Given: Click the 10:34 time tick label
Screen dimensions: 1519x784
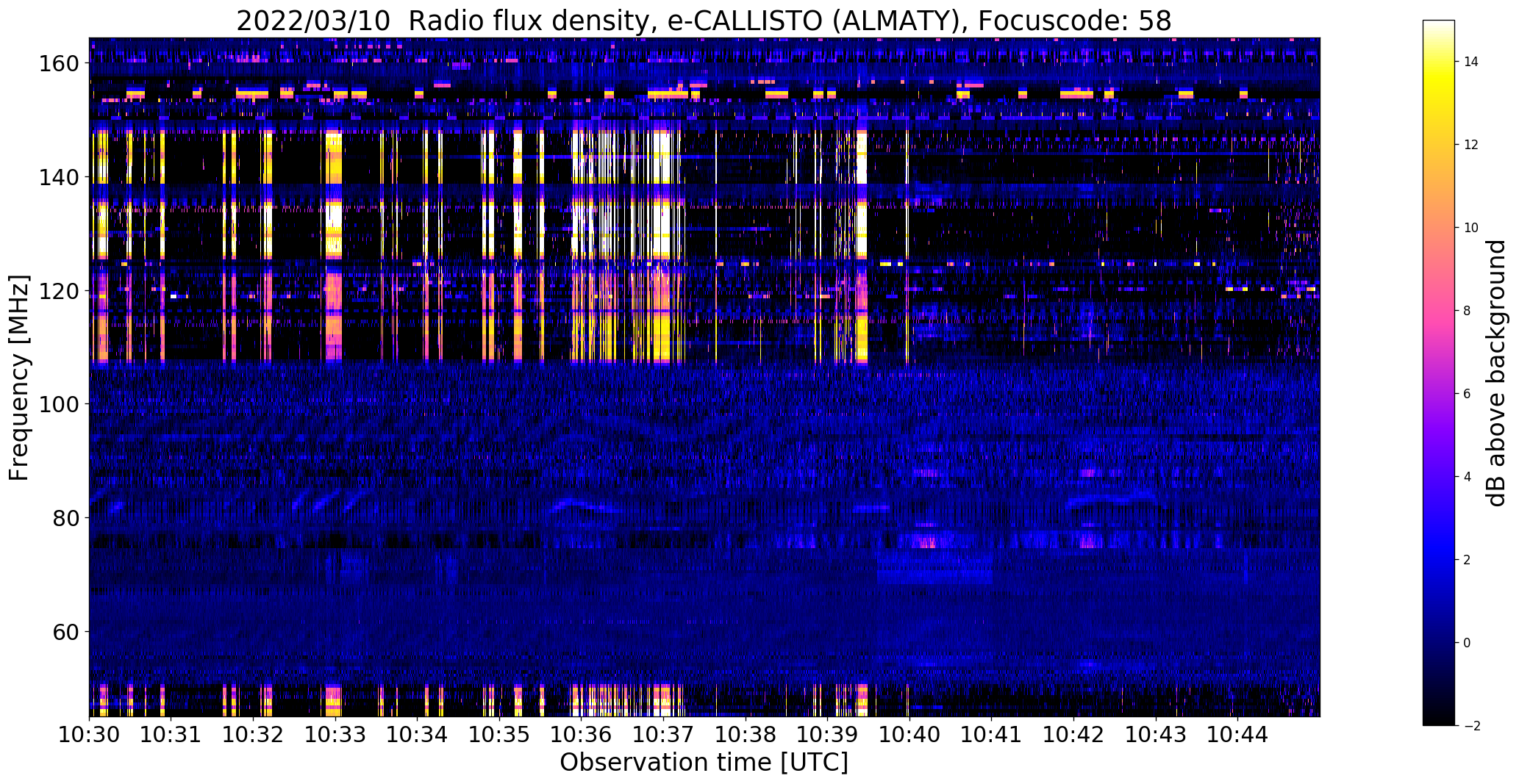Looking at the screenshot, I should pyautogui.click(x=418, y=734).
